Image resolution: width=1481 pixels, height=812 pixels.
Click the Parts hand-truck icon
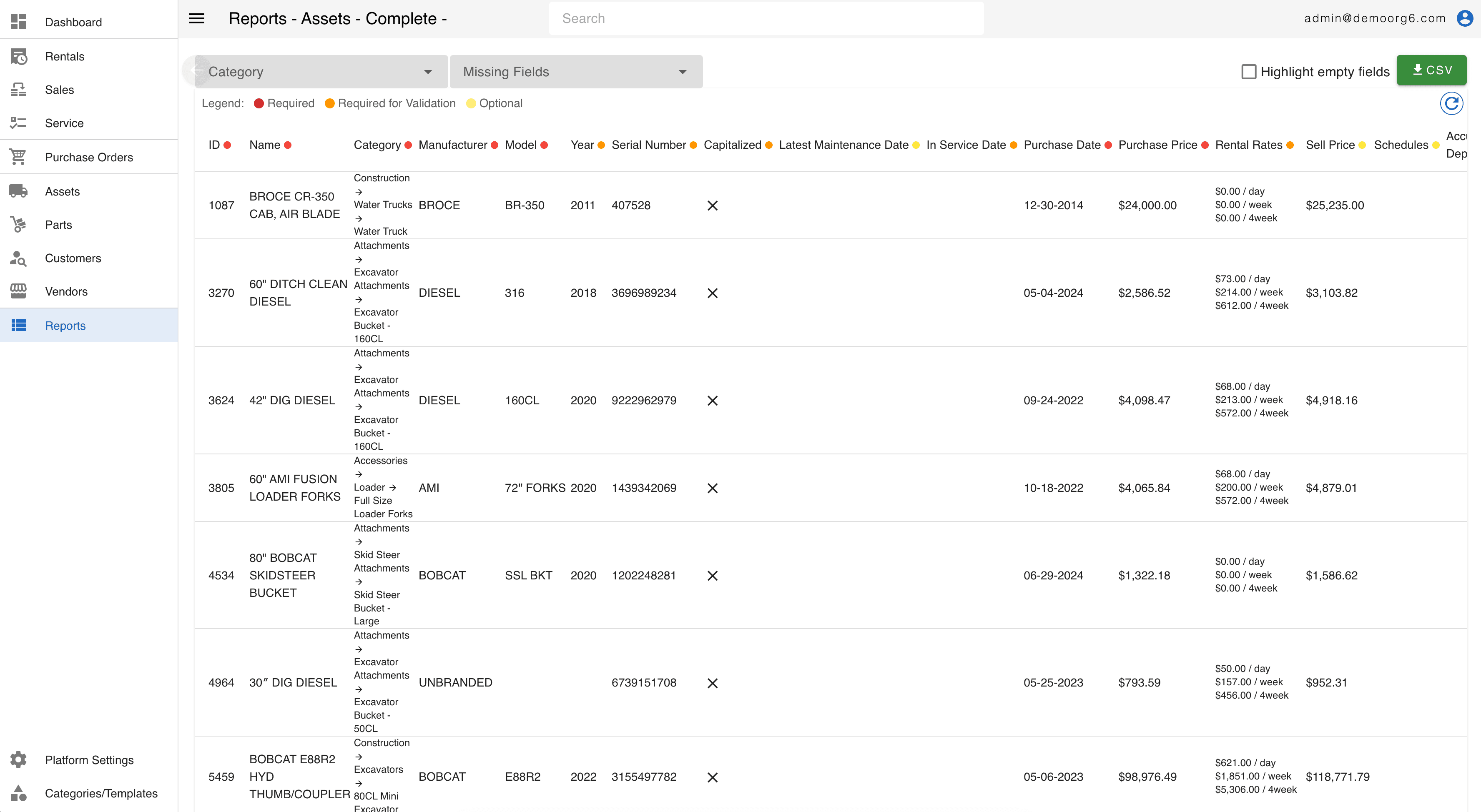(18, 224)
